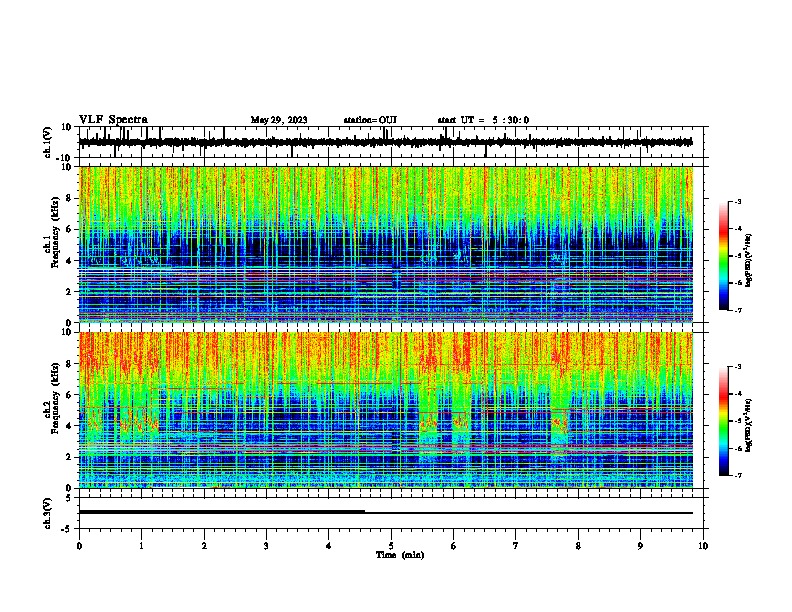
Task: Click the date "May 29, 2023"
Action: coord(279,120)
